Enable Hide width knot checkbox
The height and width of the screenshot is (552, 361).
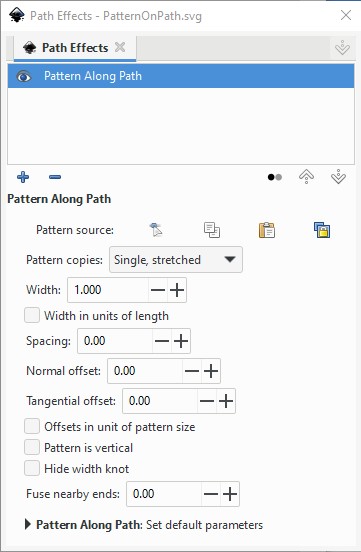(32, 469)
